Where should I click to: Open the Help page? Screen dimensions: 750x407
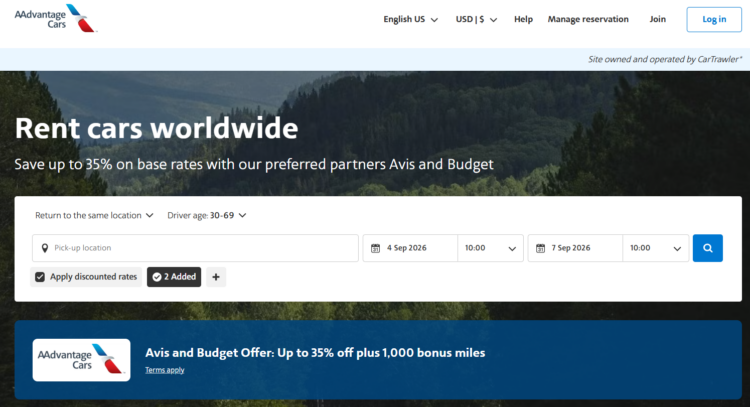coord(523,19)
